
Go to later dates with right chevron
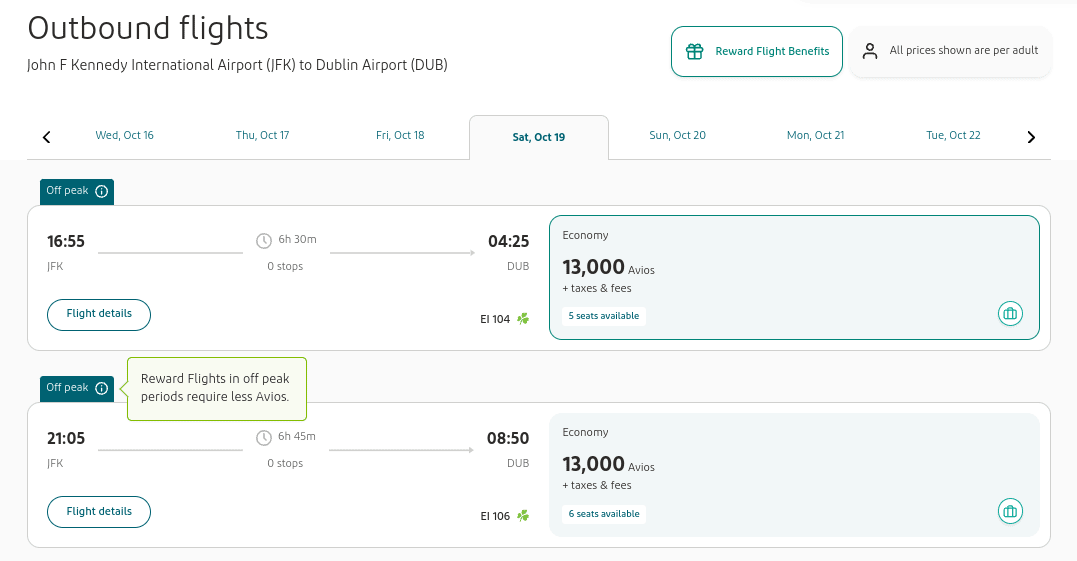tap(1031, 137)
